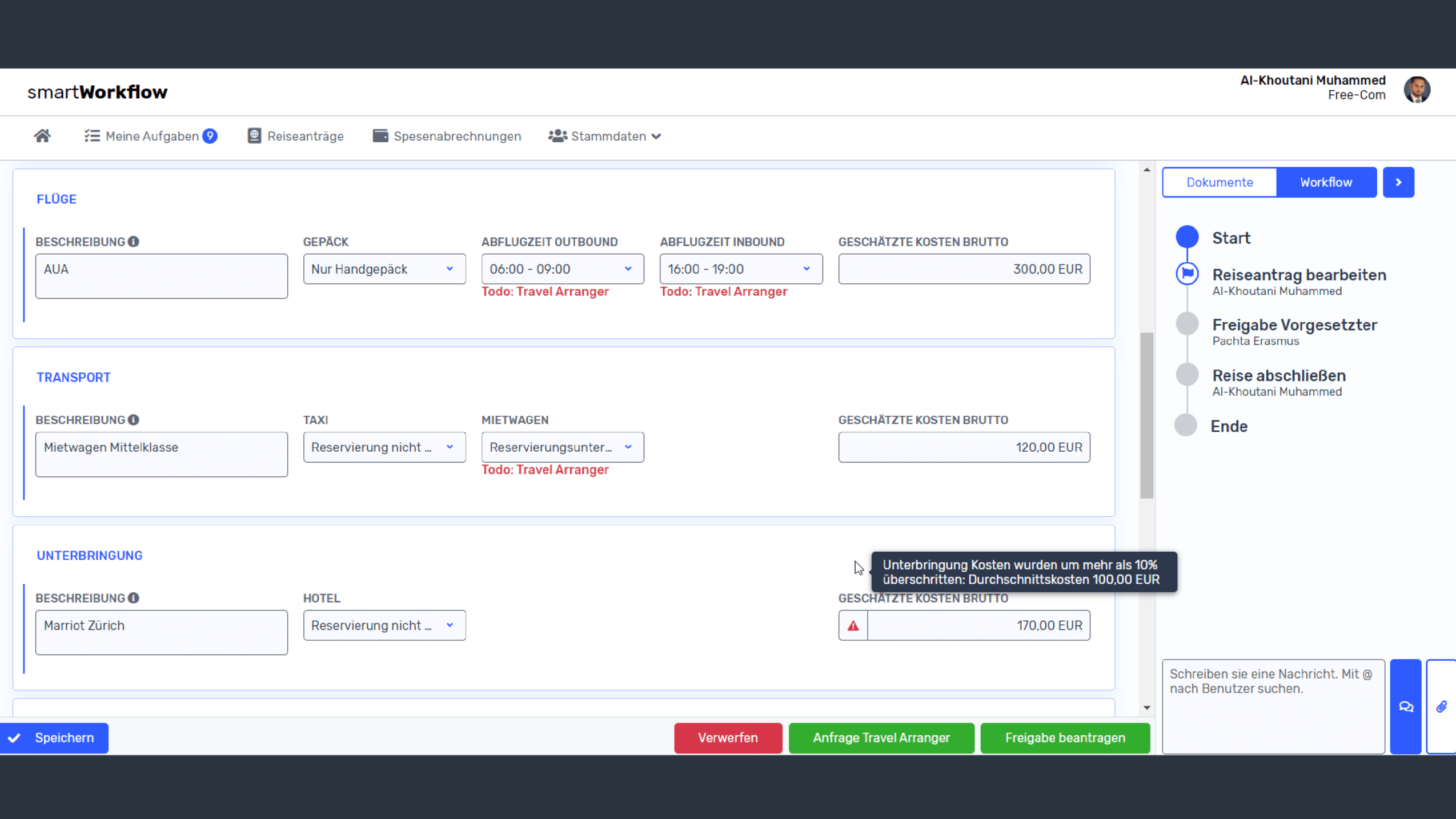
Task: Click the Freigabe beantragen button
Action: coord(1065,738)
